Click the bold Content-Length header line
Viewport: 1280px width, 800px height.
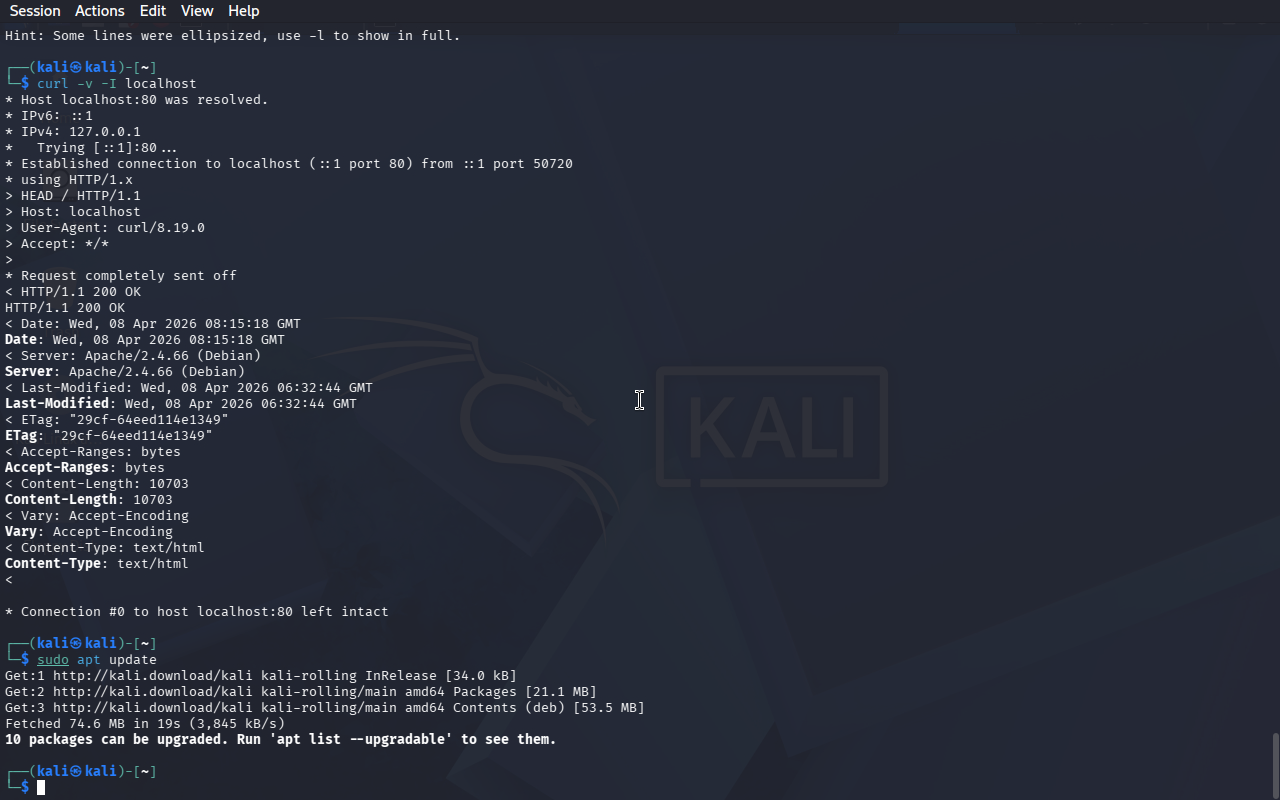click(x=89, y=499)
